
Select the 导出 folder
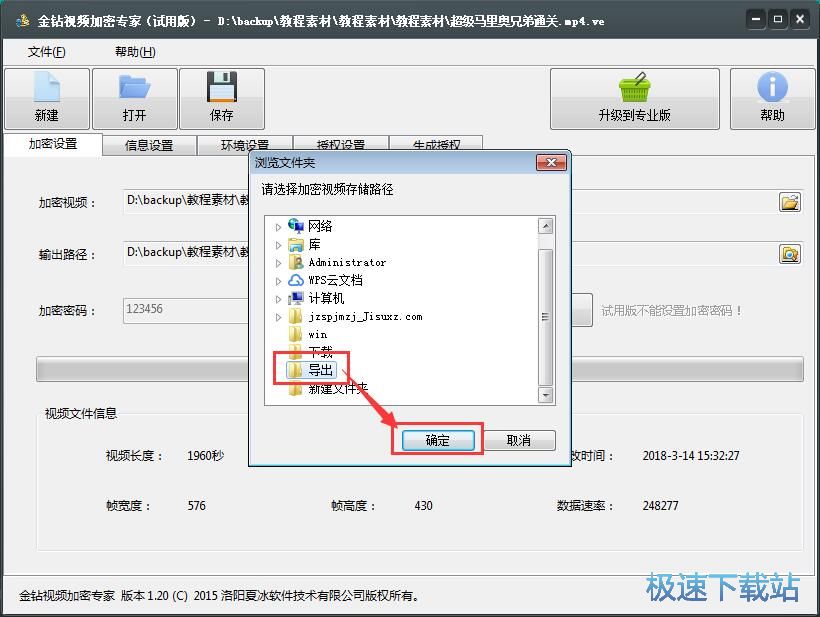point(311,370)
